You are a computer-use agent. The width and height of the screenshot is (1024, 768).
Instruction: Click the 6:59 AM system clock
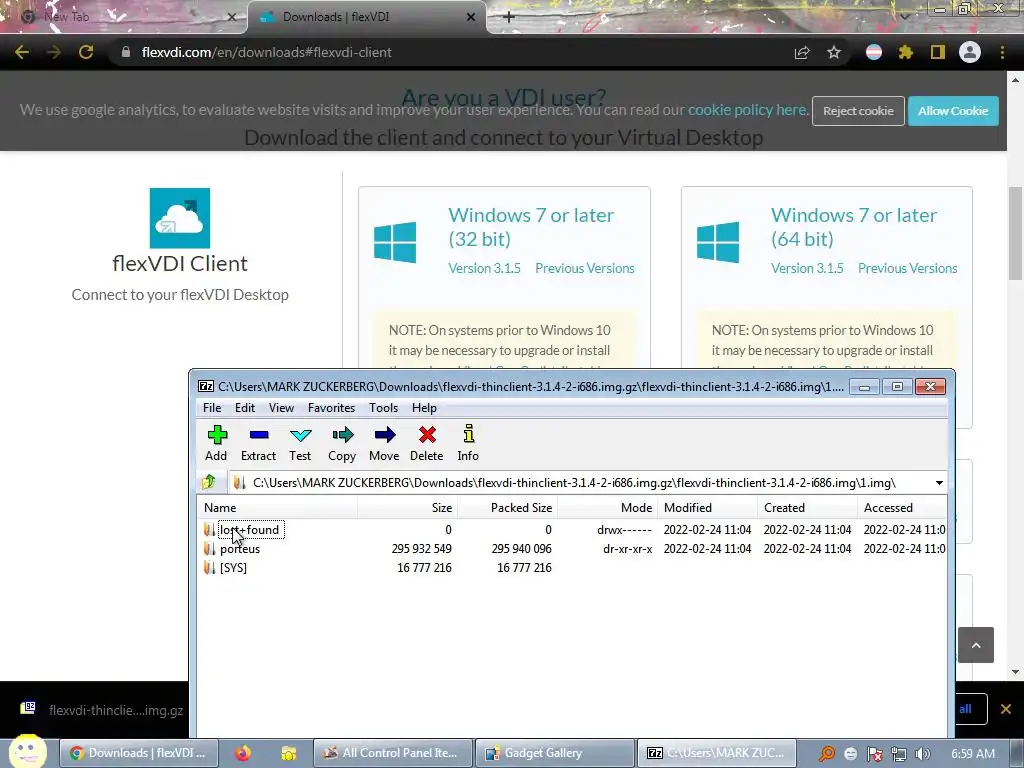[x=972, y=754]
